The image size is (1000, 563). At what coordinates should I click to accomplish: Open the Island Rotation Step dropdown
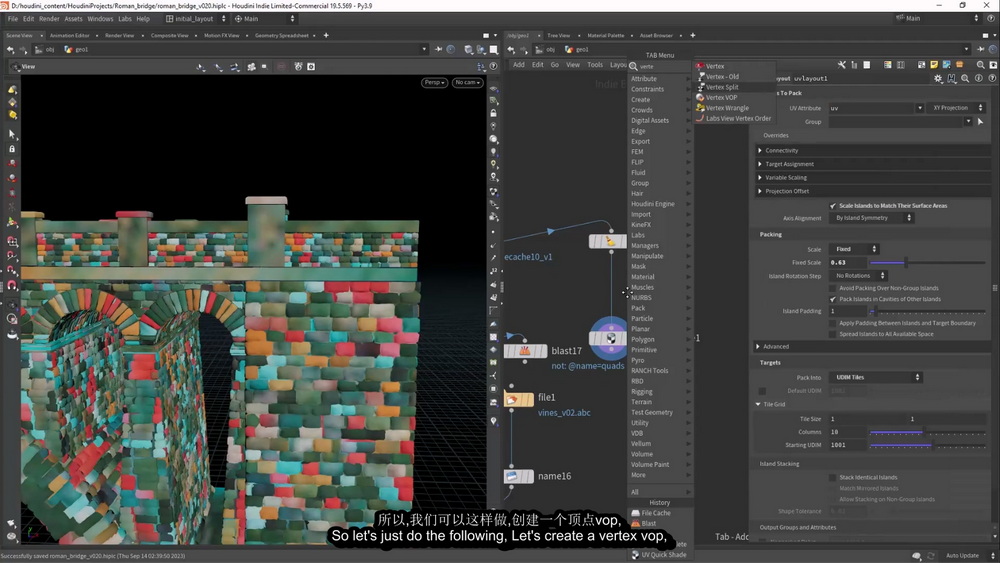[x=858, y=275]
